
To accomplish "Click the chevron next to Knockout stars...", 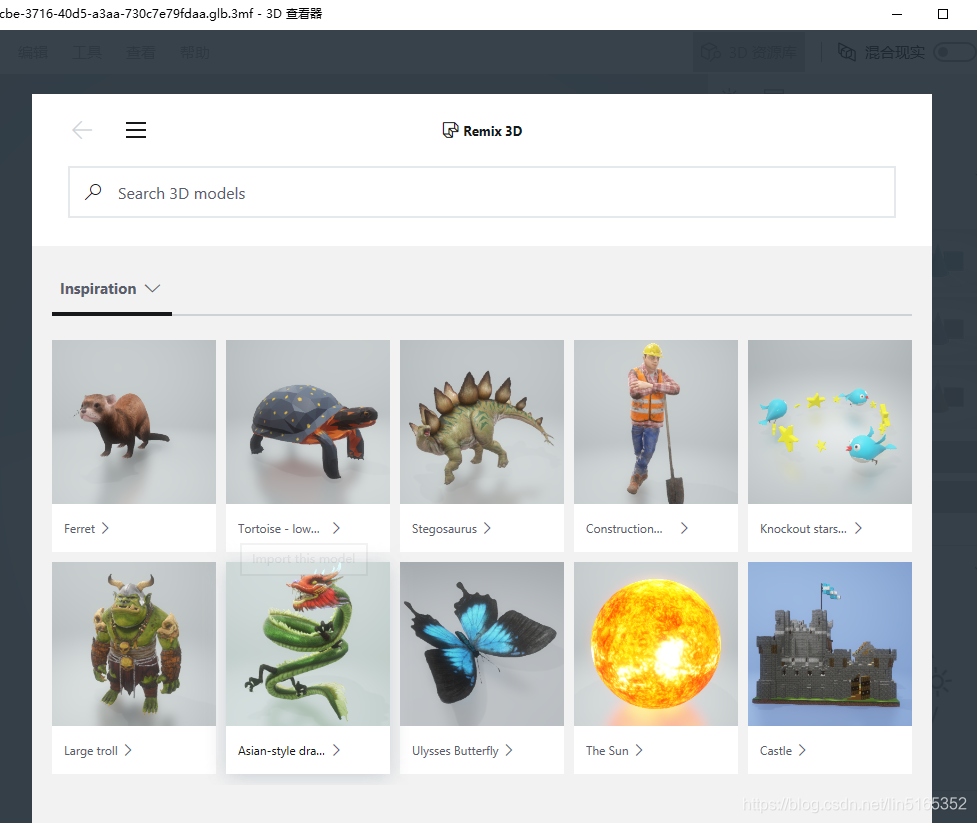I will 859,528.
